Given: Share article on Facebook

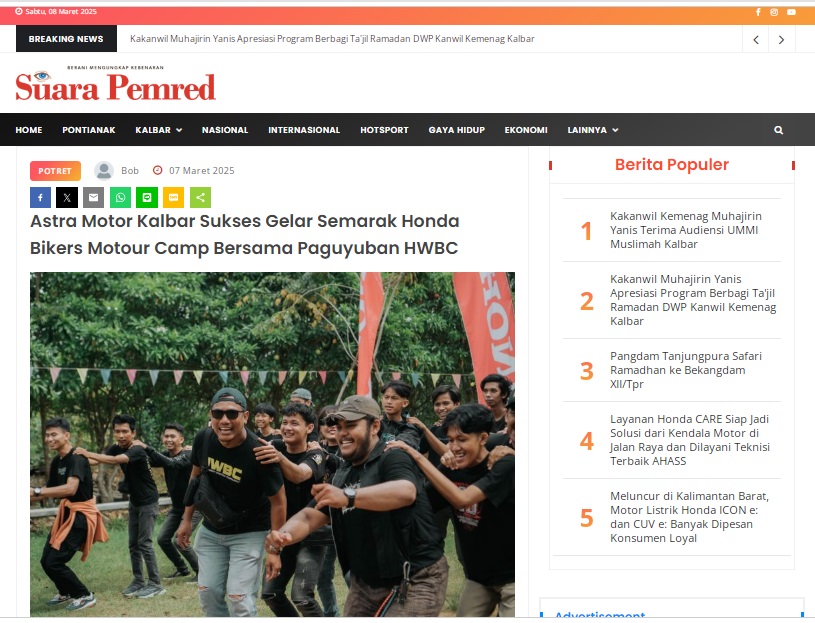Looking at the screenshot, I should pyautogui.click(x=41, y=197).
